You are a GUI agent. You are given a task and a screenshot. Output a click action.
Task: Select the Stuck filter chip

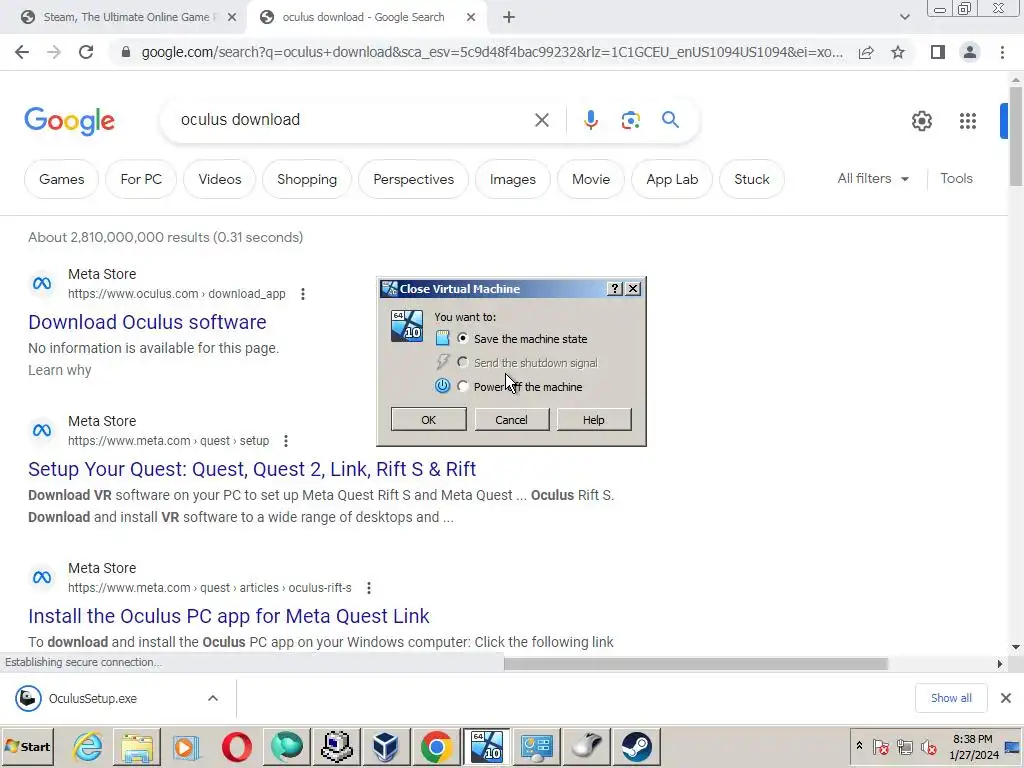pos(752,179)
